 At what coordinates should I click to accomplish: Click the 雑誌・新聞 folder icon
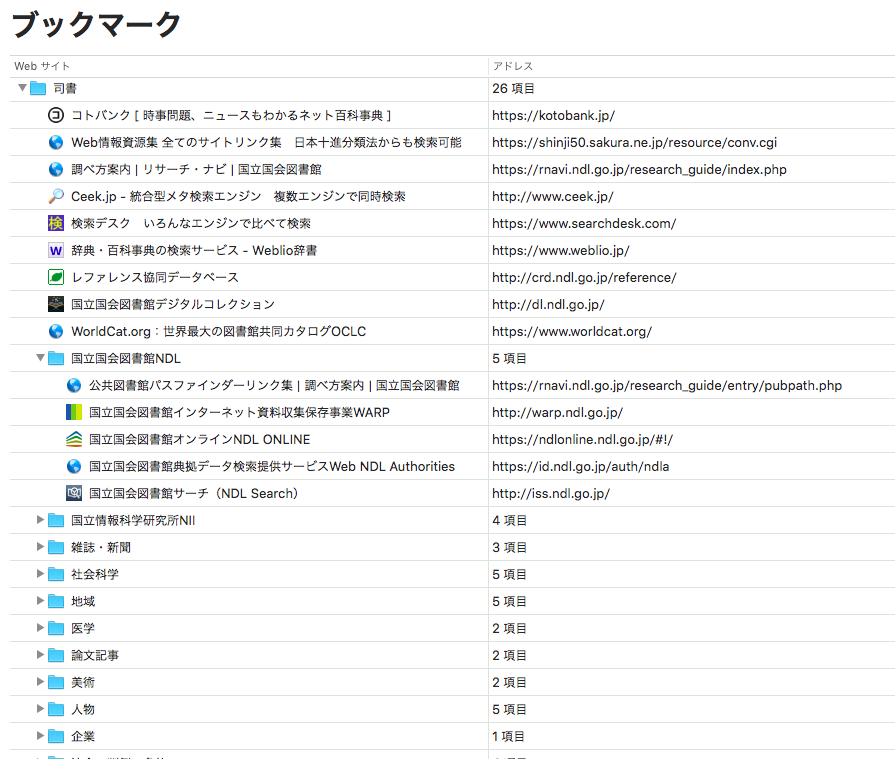(x=56, y=547)
